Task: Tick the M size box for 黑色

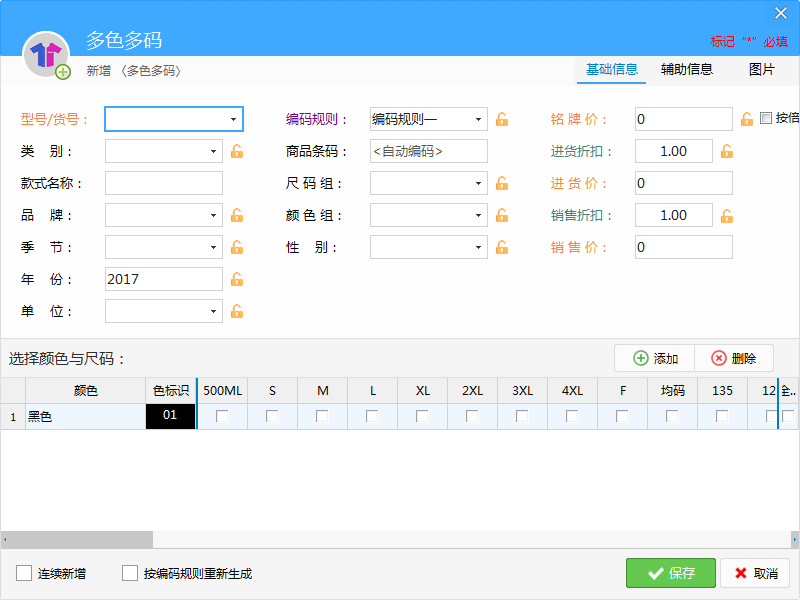Action: click(322, 416)
